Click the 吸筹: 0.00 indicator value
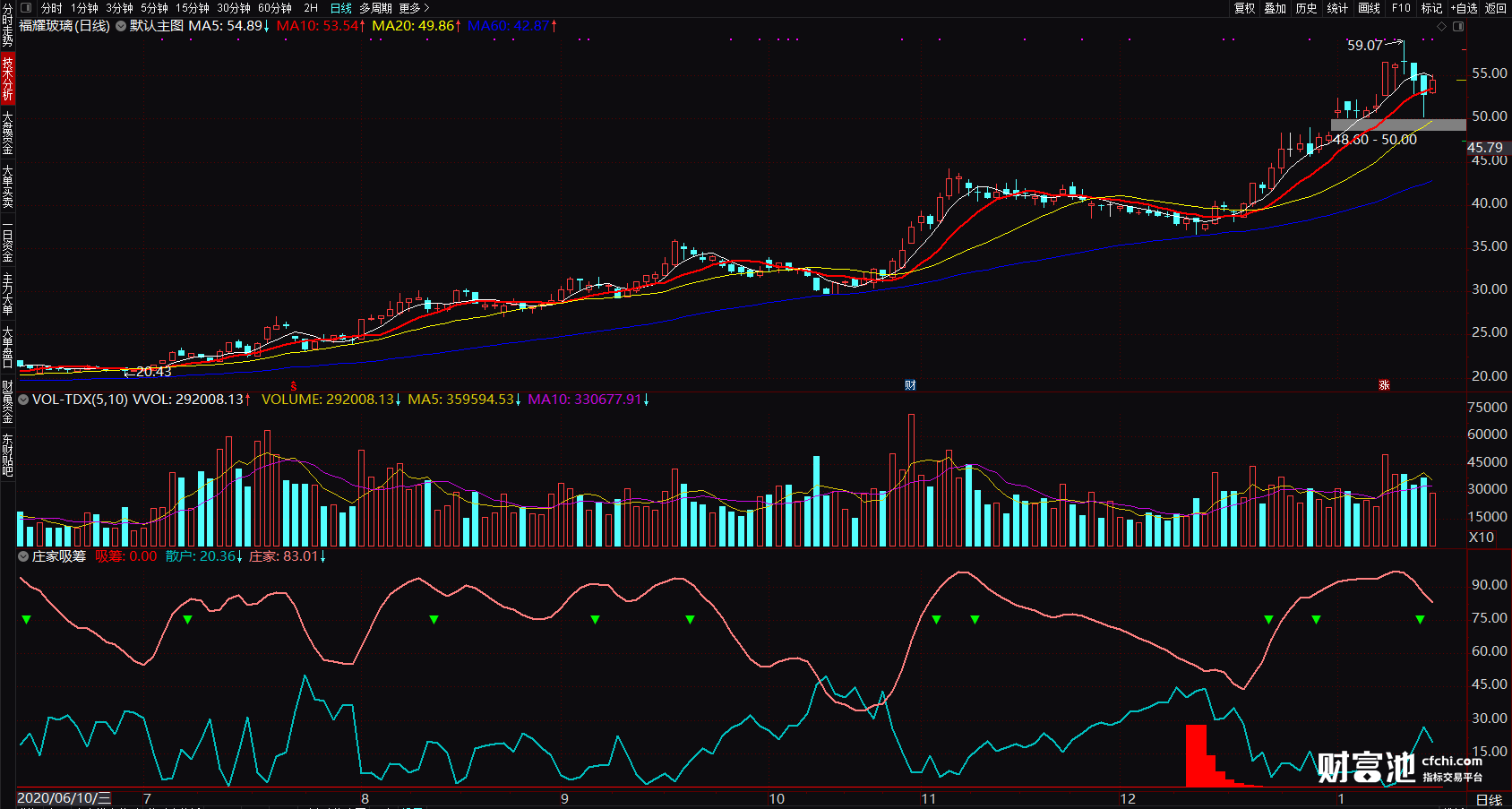Image resolution: width=1512 pixels, height=809 pixels. coord(126,556)
